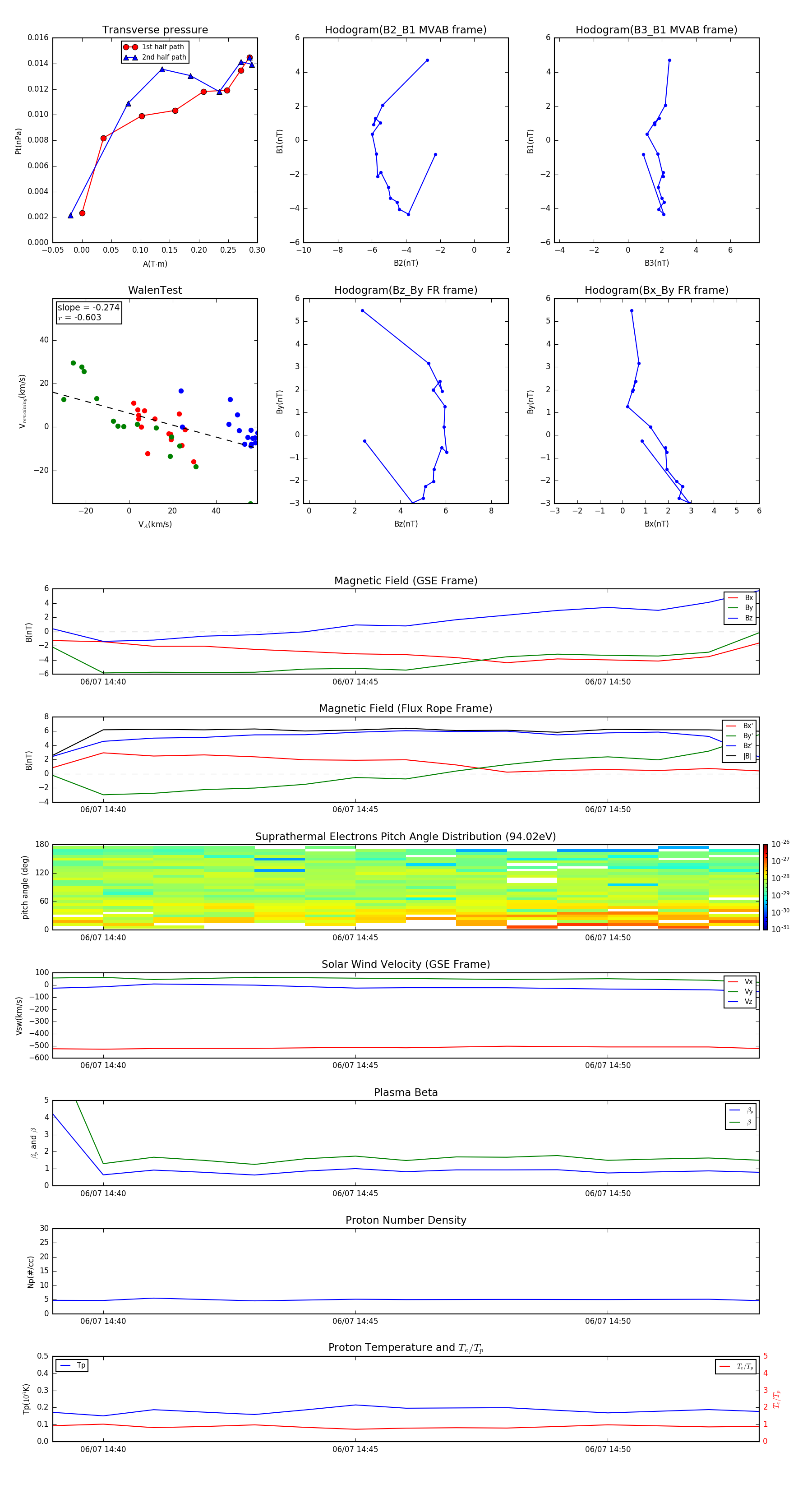Click the Bz' legend entry in flux rope plot
Image resolution: width=812 pixels, height=1489 pixels.
click(x=739, y=746)
